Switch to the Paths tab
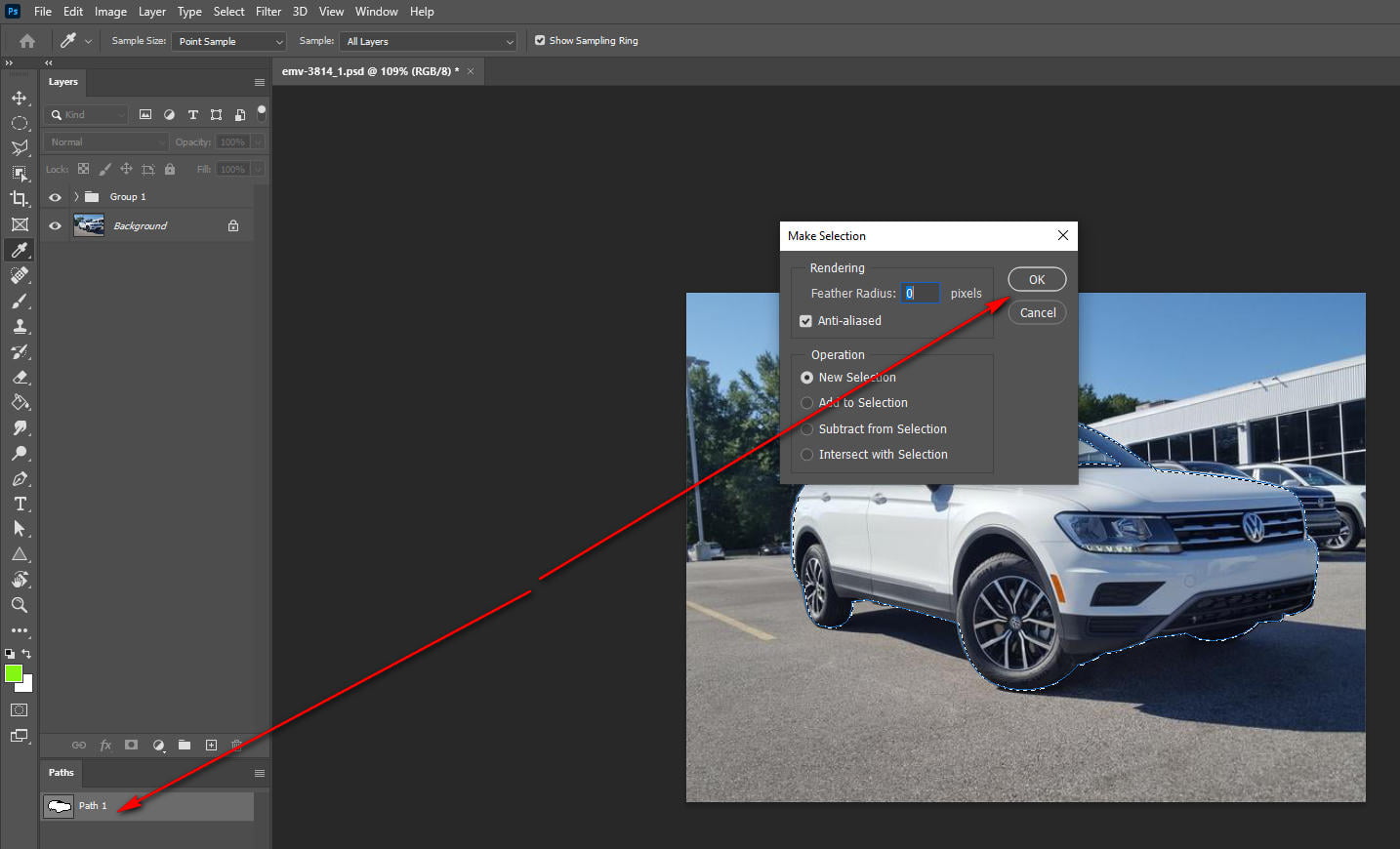This screenshot has width=1400, height=849. click(x=61, y=772)
